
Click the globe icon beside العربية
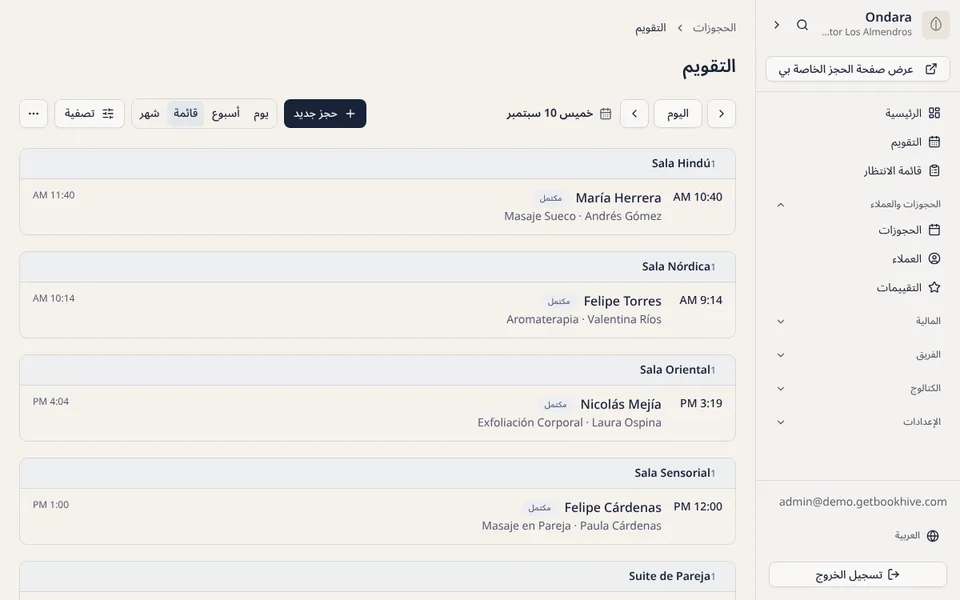(x=932, y=536)
